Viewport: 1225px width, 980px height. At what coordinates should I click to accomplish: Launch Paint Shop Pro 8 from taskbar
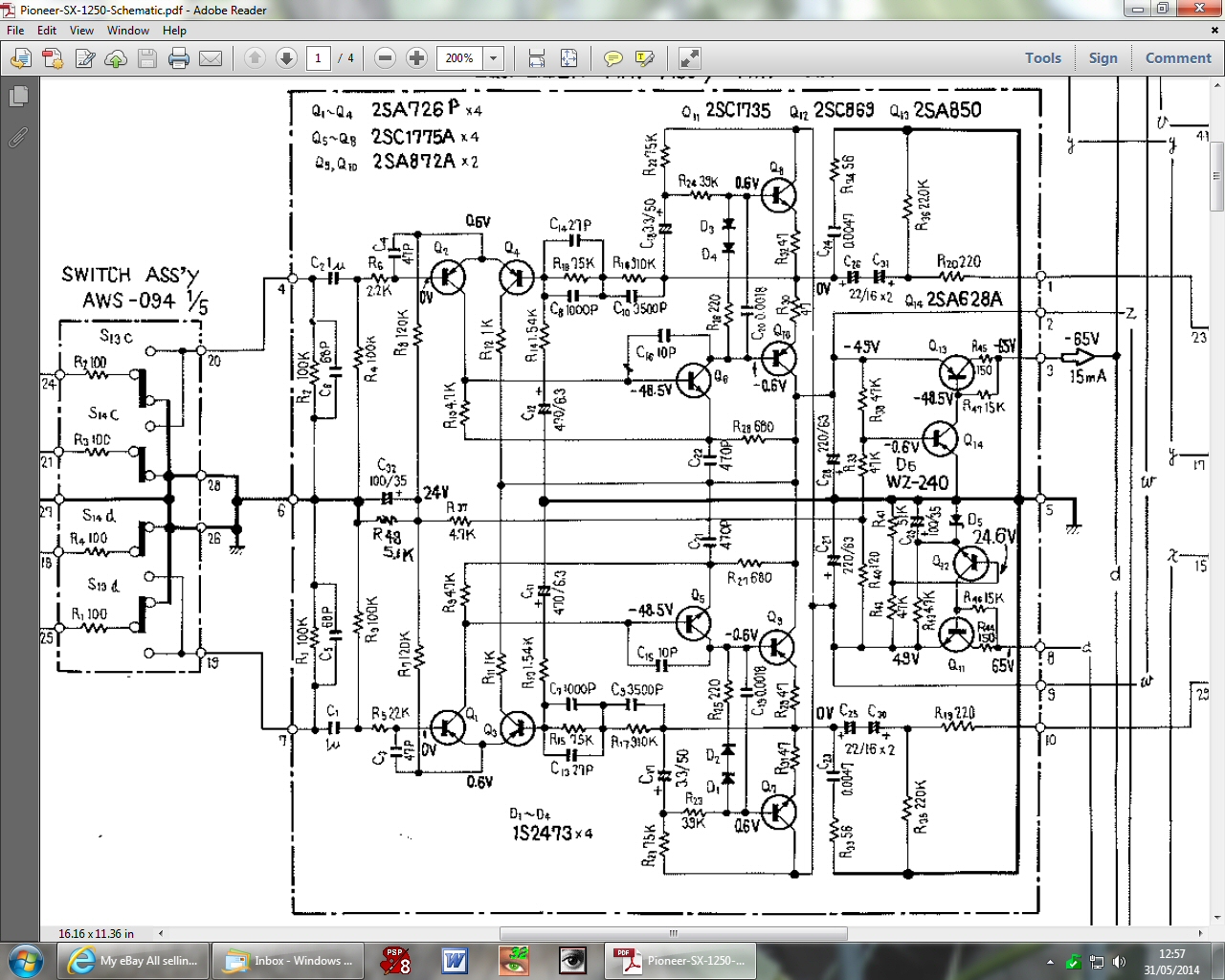click(395, 961)
